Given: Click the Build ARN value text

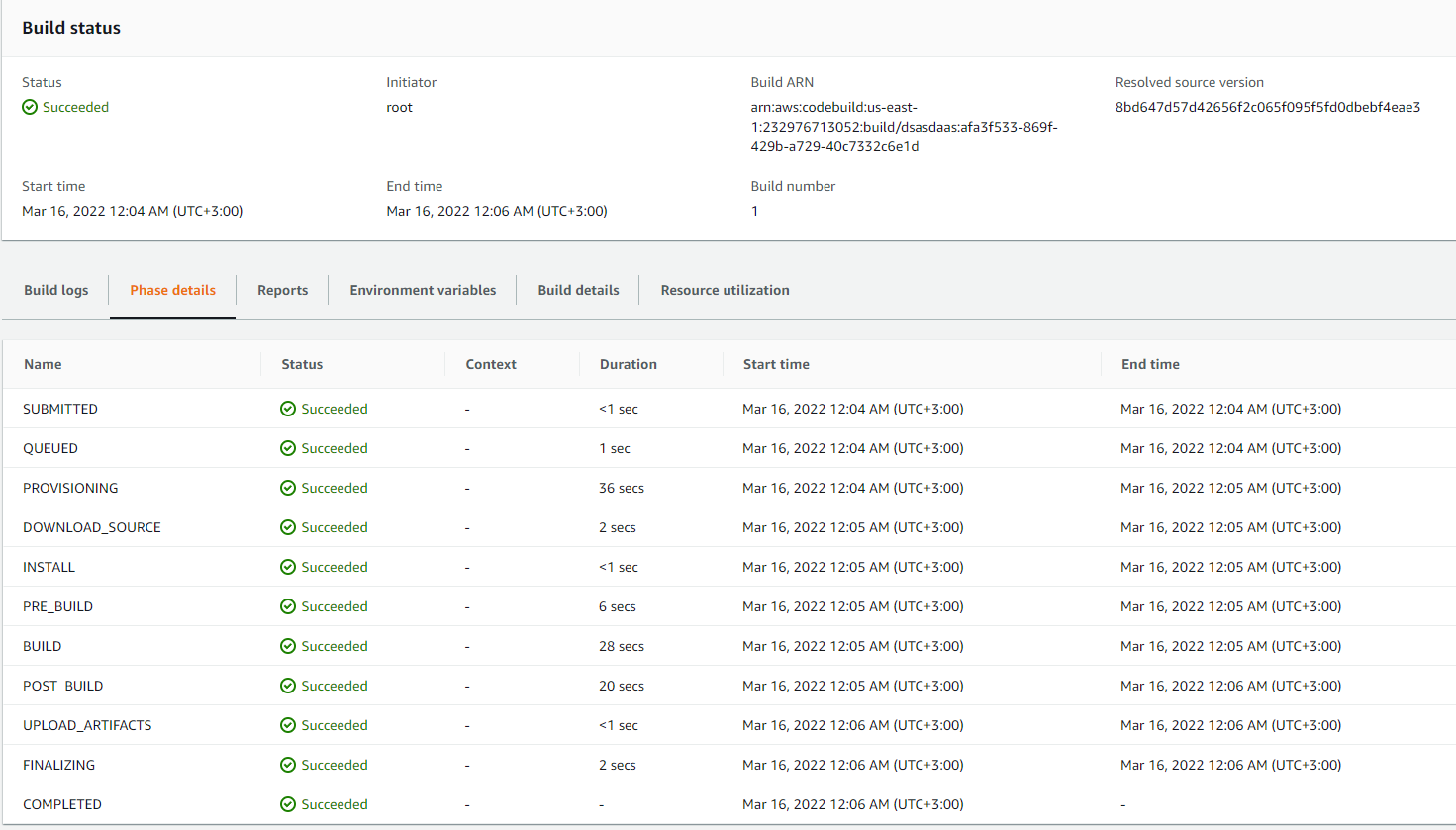Looking at the screenshot, I should coord(904,127).
